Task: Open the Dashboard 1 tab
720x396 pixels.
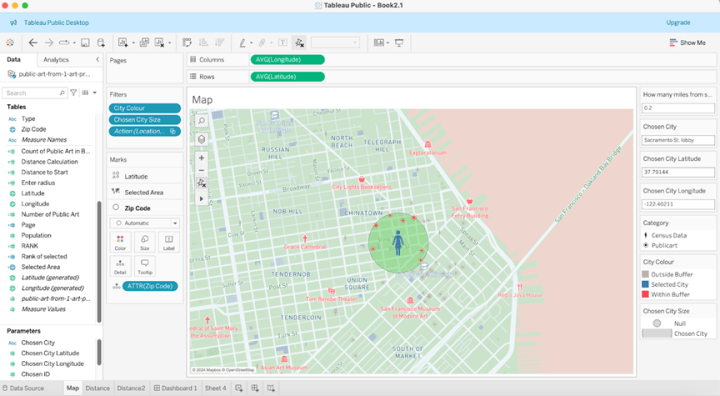Action: tap(175, 388)
